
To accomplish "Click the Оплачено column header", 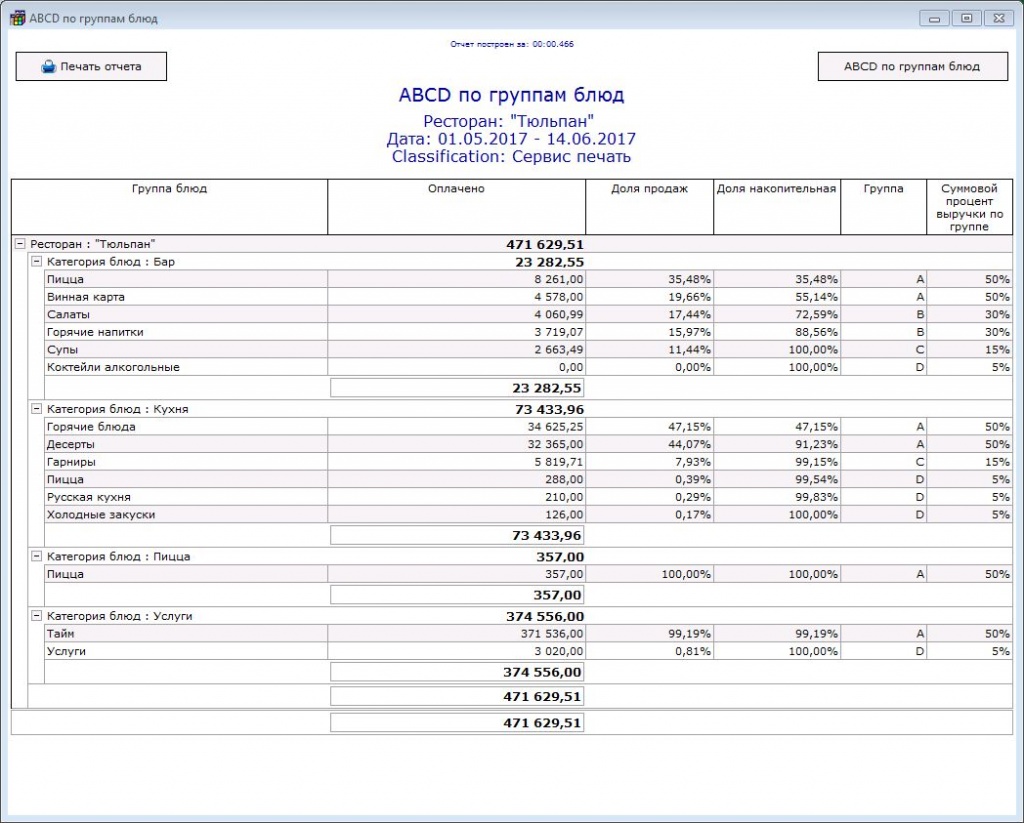I will tap(456, 190).
